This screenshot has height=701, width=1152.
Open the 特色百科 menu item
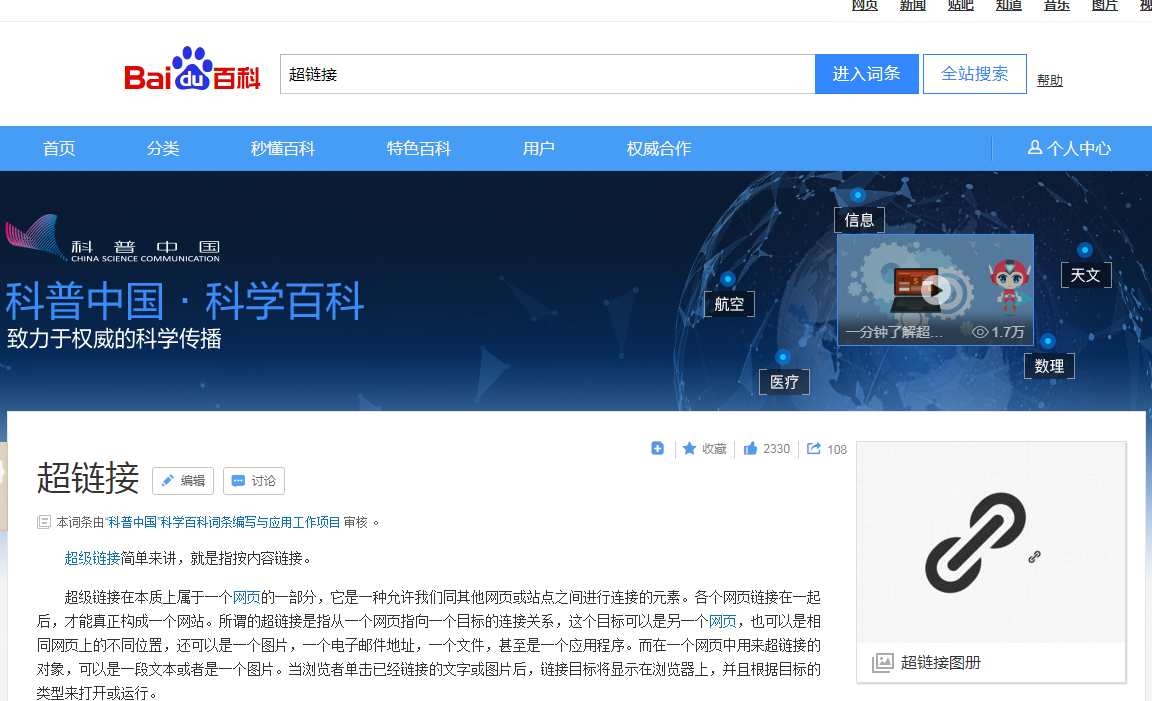(418, 148)
